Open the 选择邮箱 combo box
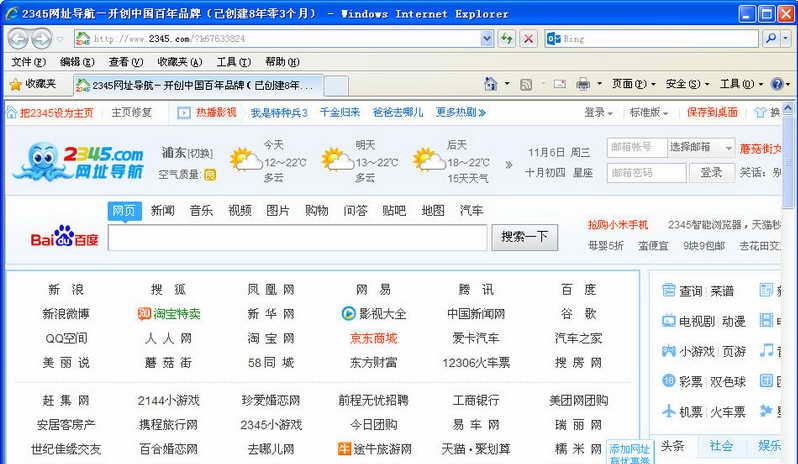This screenshot has height=464, width=798. 701,148
